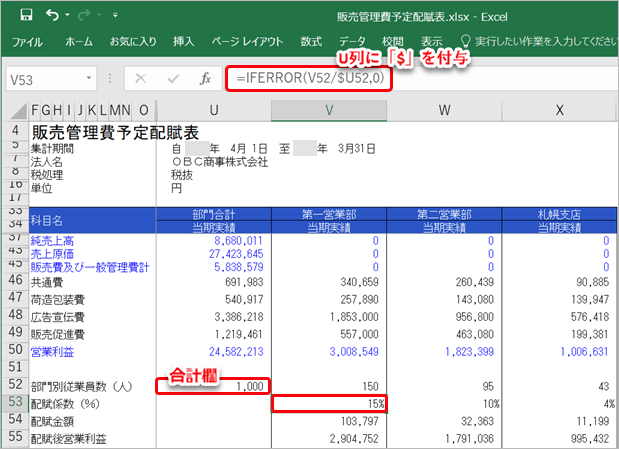Open the Customize Quick Access Toolbar dropdown

tap(115, 15)
